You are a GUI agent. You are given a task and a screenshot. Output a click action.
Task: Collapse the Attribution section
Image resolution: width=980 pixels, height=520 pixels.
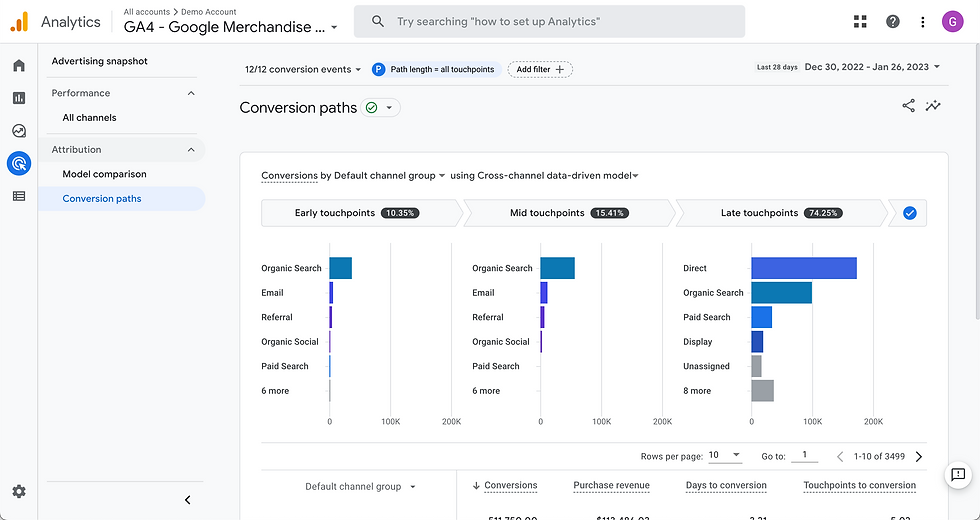pyautogui.click(x=191, y=150)
